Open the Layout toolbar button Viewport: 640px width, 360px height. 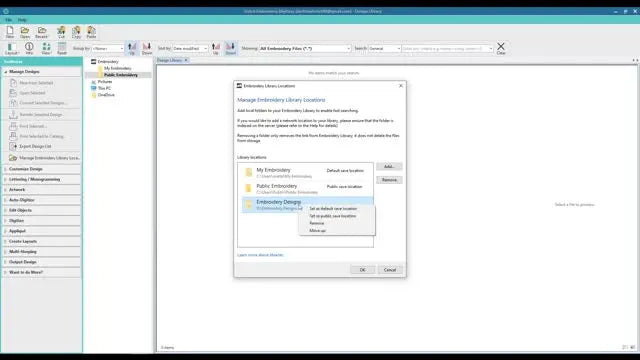pos(12,49)
